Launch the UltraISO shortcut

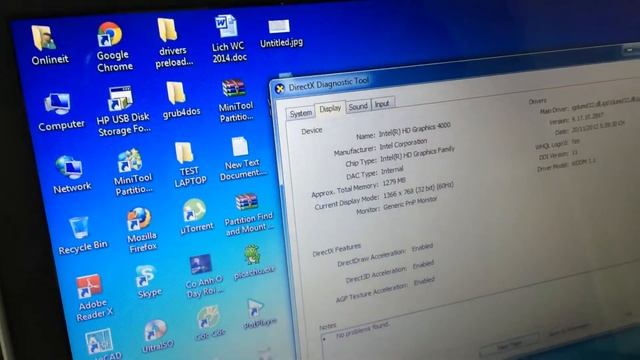click(x=155, y=331)
